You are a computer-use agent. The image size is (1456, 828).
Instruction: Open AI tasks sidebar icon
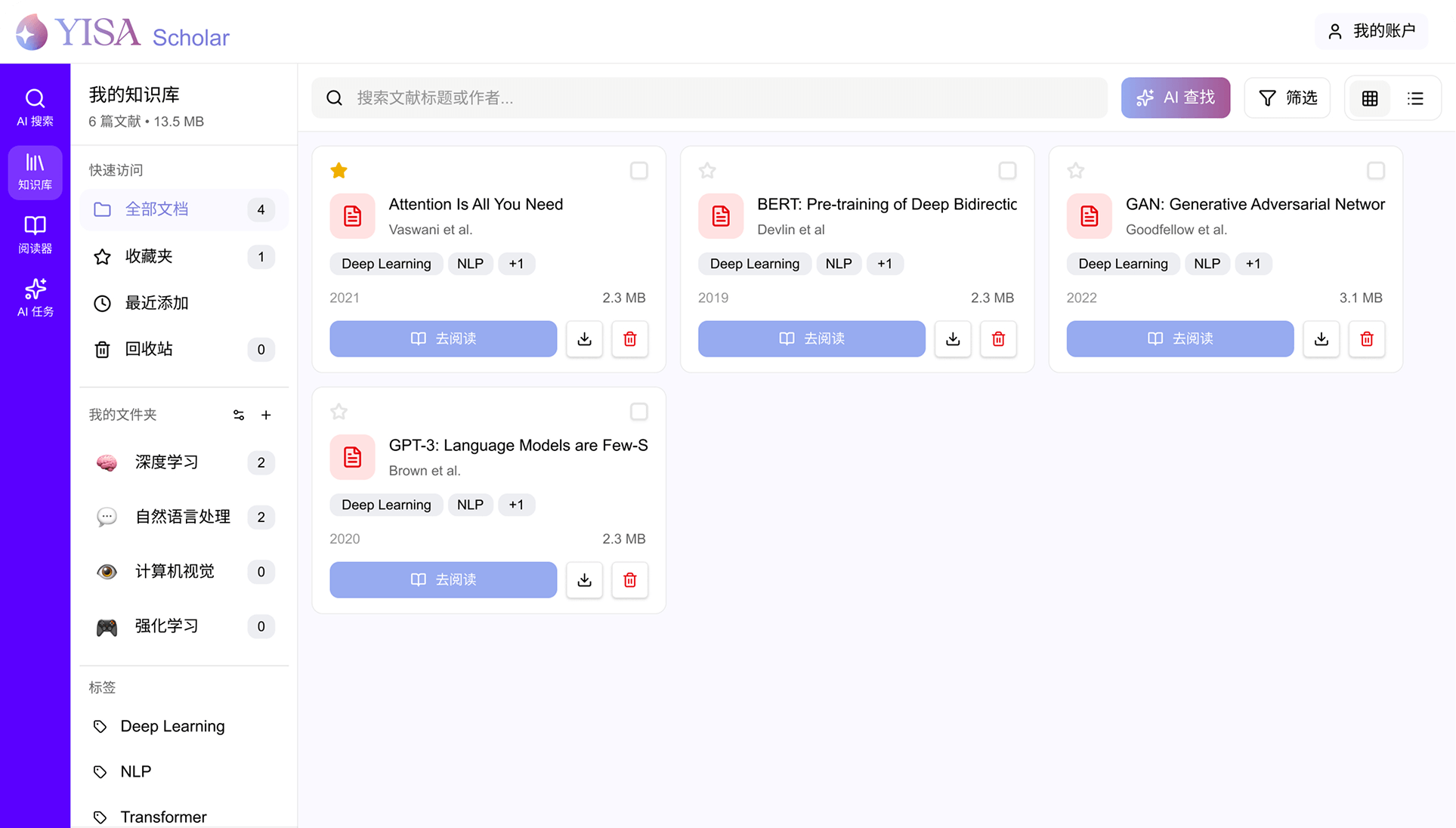click(35, 298)
